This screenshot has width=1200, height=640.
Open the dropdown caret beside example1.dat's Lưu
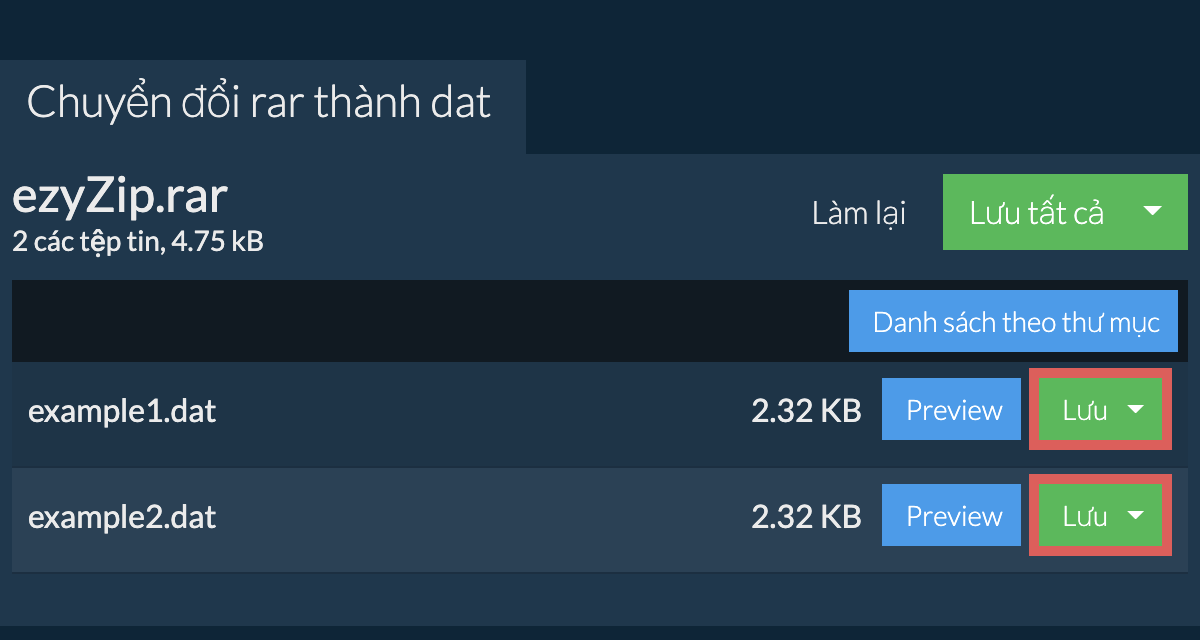[1135, 410]
